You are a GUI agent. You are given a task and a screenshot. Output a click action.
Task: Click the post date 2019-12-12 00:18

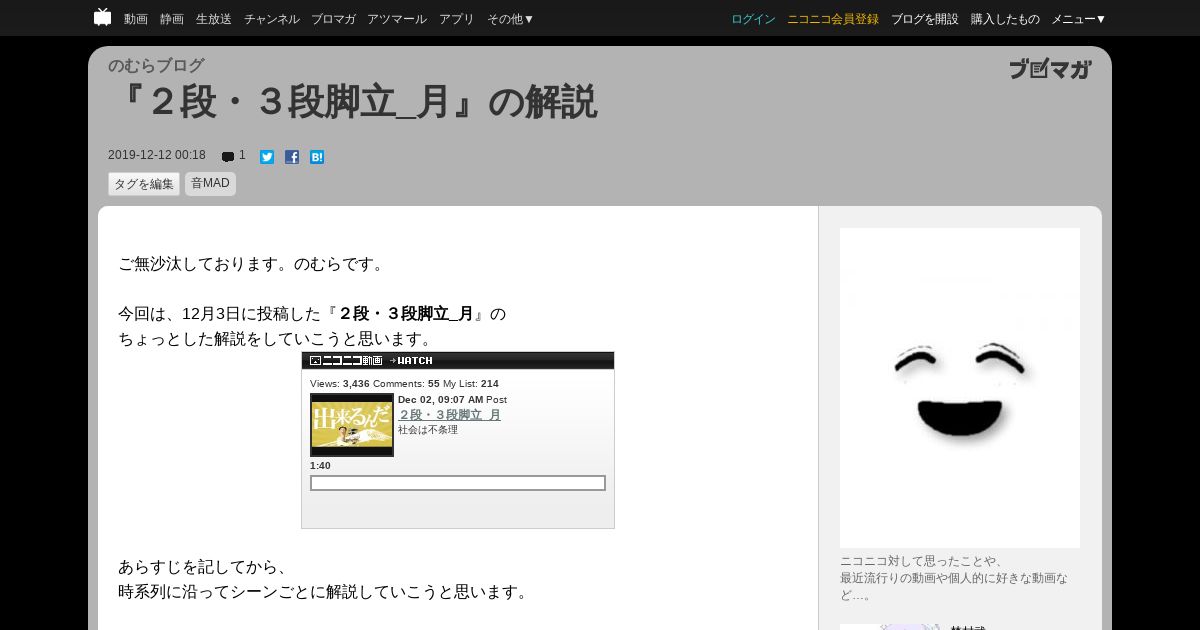(x=157, y=155)
